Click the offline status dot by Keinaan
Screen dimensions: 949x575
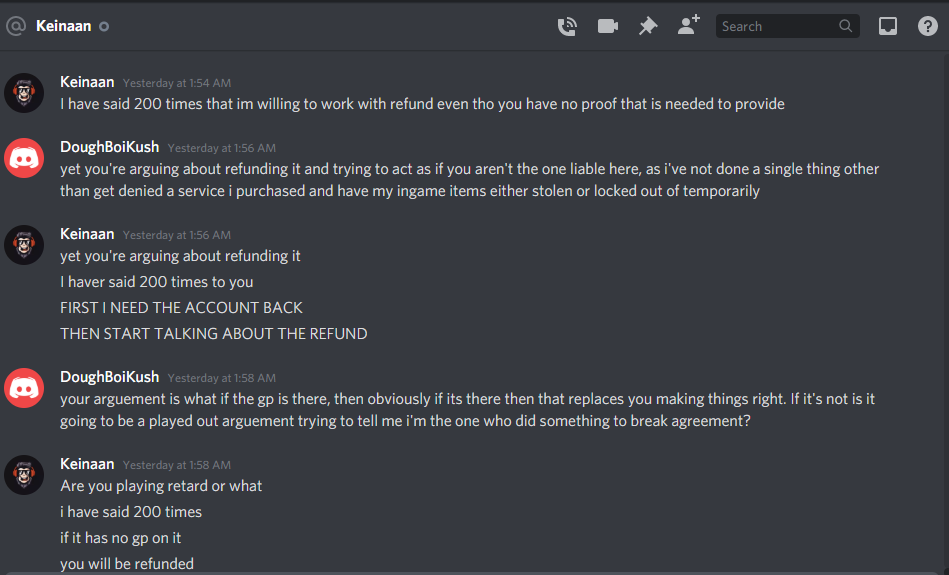click(104, 27)
